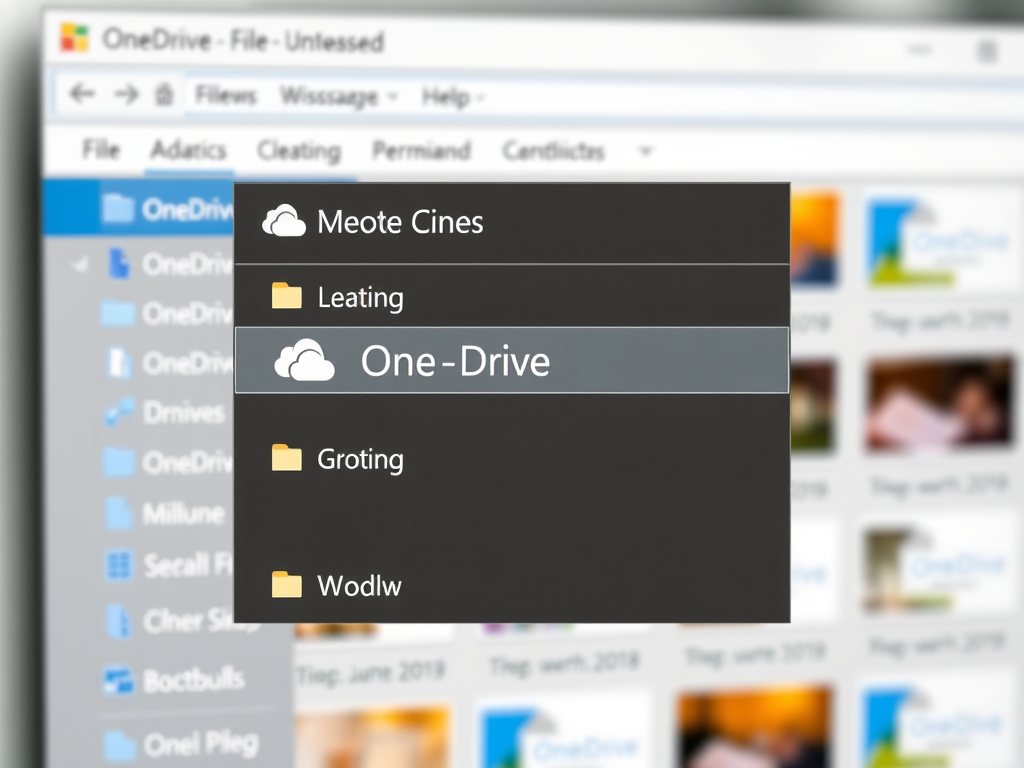Choose Leating from the popup menu
Viewport: 1024px width, 768px height.
[x=512, y=296]
